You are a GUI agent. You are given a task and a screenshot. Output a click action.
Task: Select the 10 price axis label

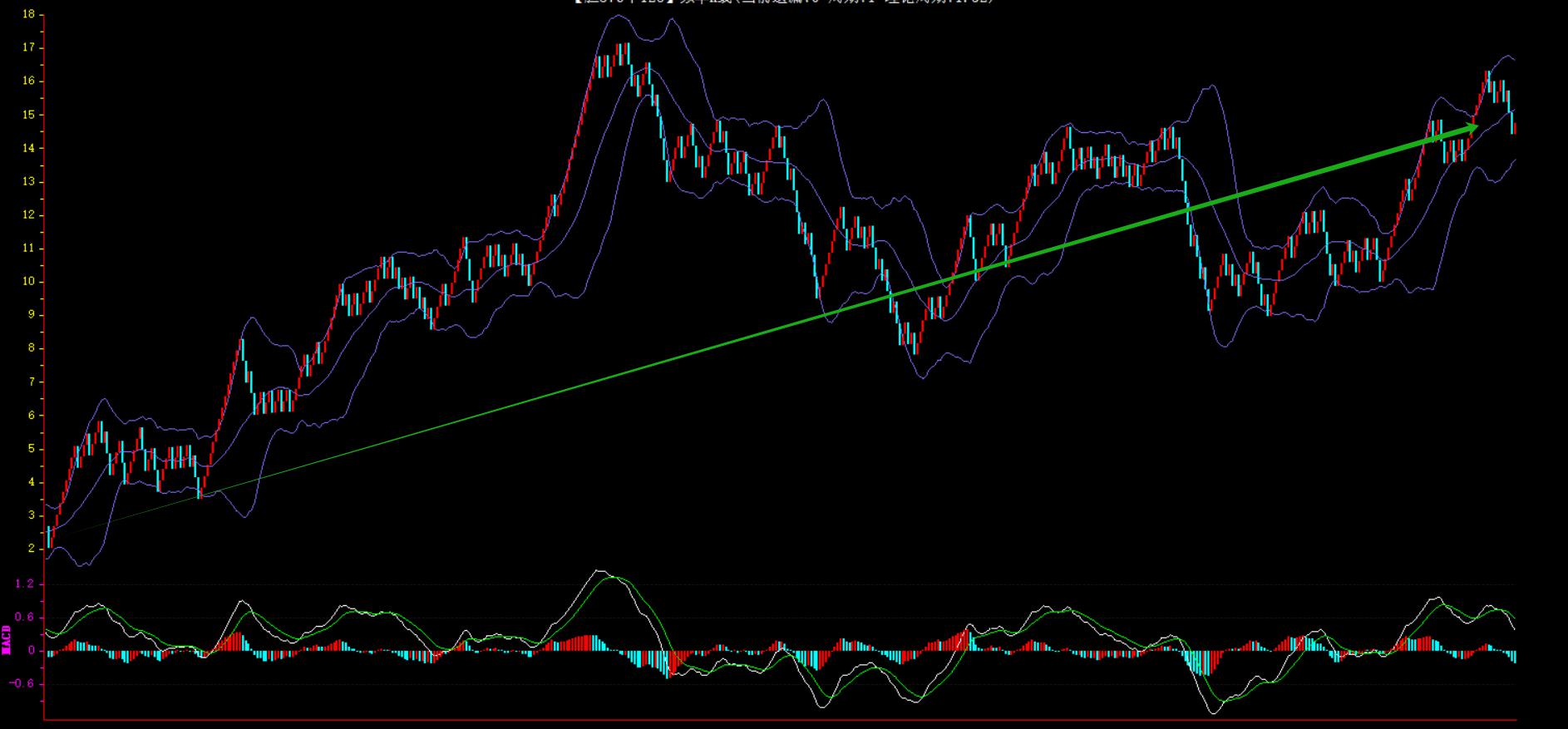pyautogui.click(x=28, y=282)
